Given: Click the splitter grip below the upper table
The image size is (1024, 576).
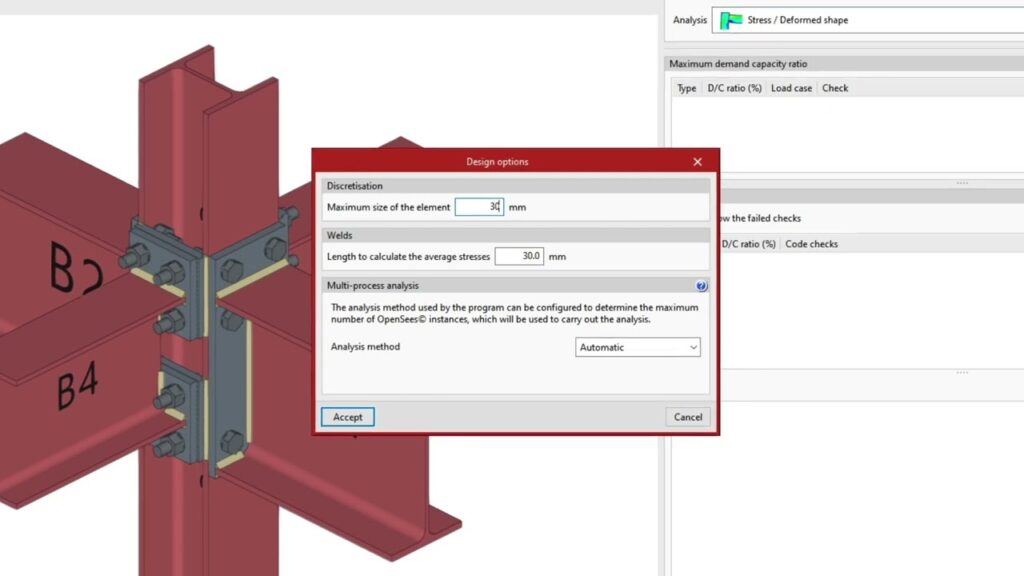Looking at the screenshot, I should tap(962, 183).
